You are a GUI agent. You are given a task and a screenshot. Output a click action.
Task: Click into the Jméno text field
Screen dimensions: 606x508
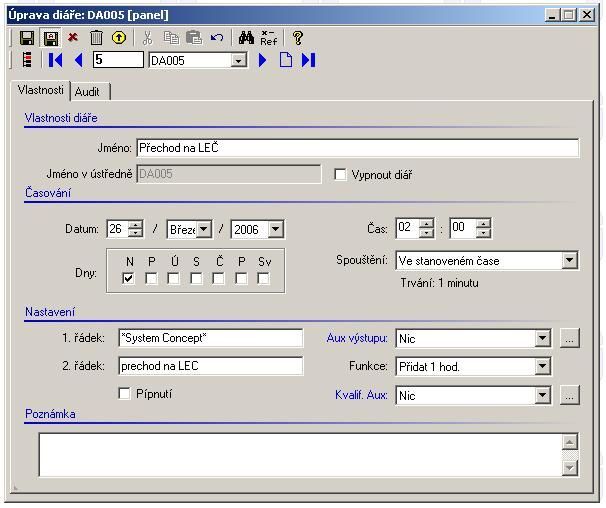pos(356,148)
